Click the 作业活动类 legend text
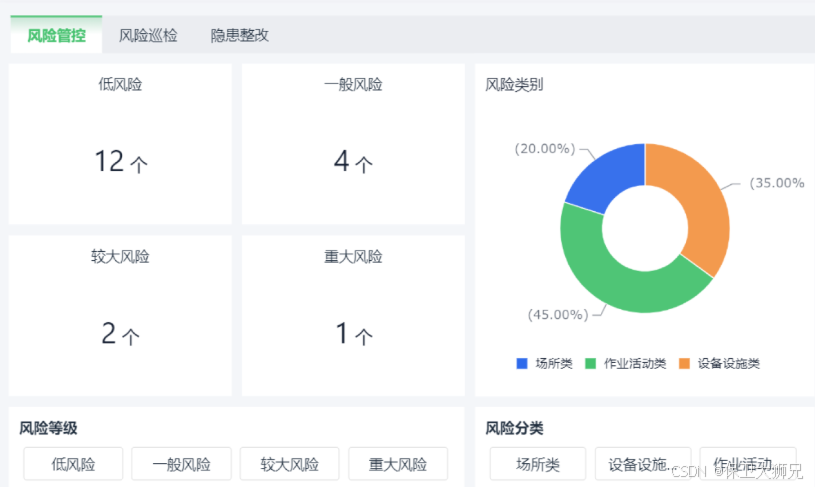The height and width of the screenshot is (487, 815). click(x=635, y=363)
